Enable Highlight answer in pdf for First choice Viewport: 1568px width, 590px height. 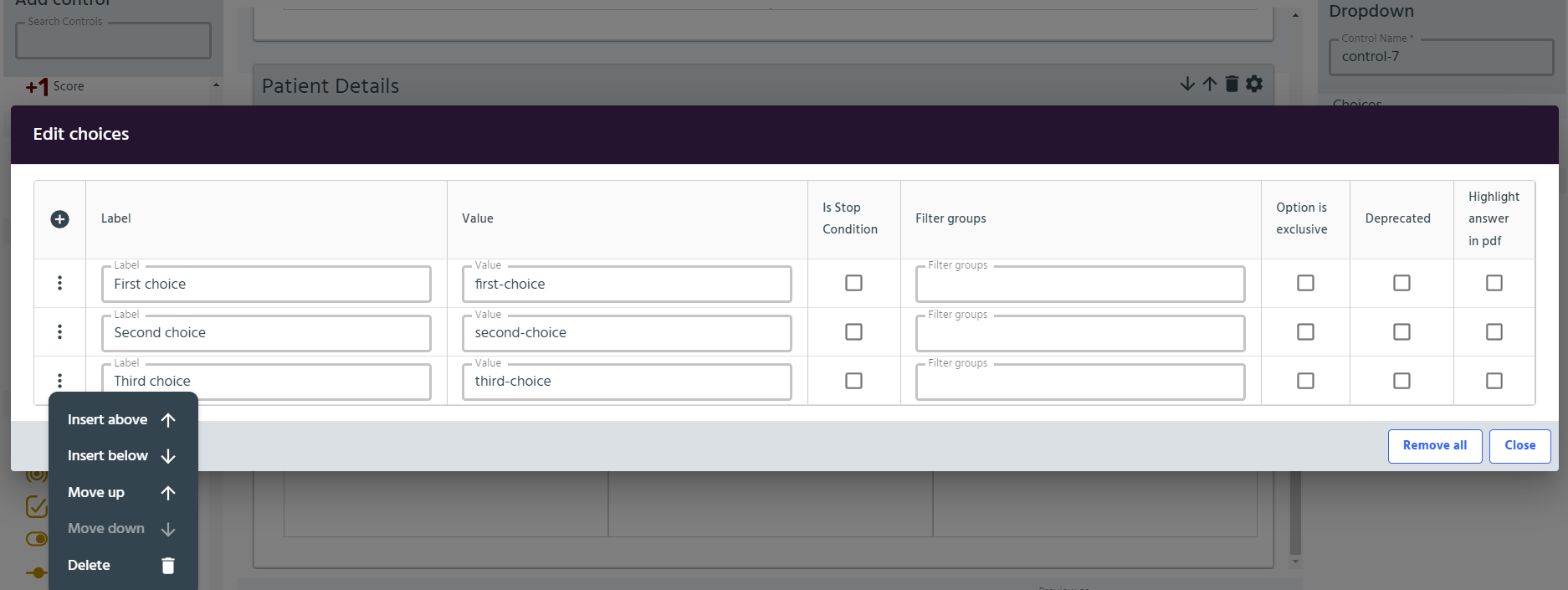(1494, 283)
